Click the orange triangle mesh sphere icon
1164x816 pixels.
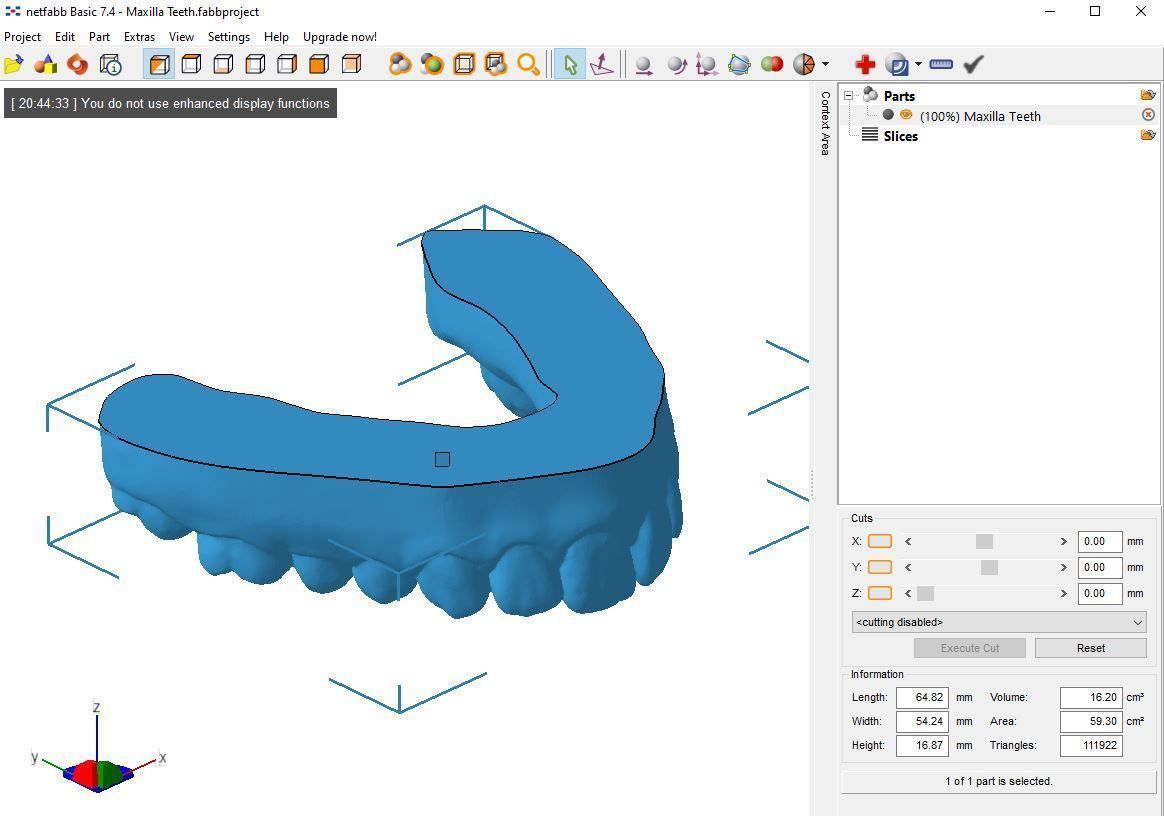(x=804, y=65)
